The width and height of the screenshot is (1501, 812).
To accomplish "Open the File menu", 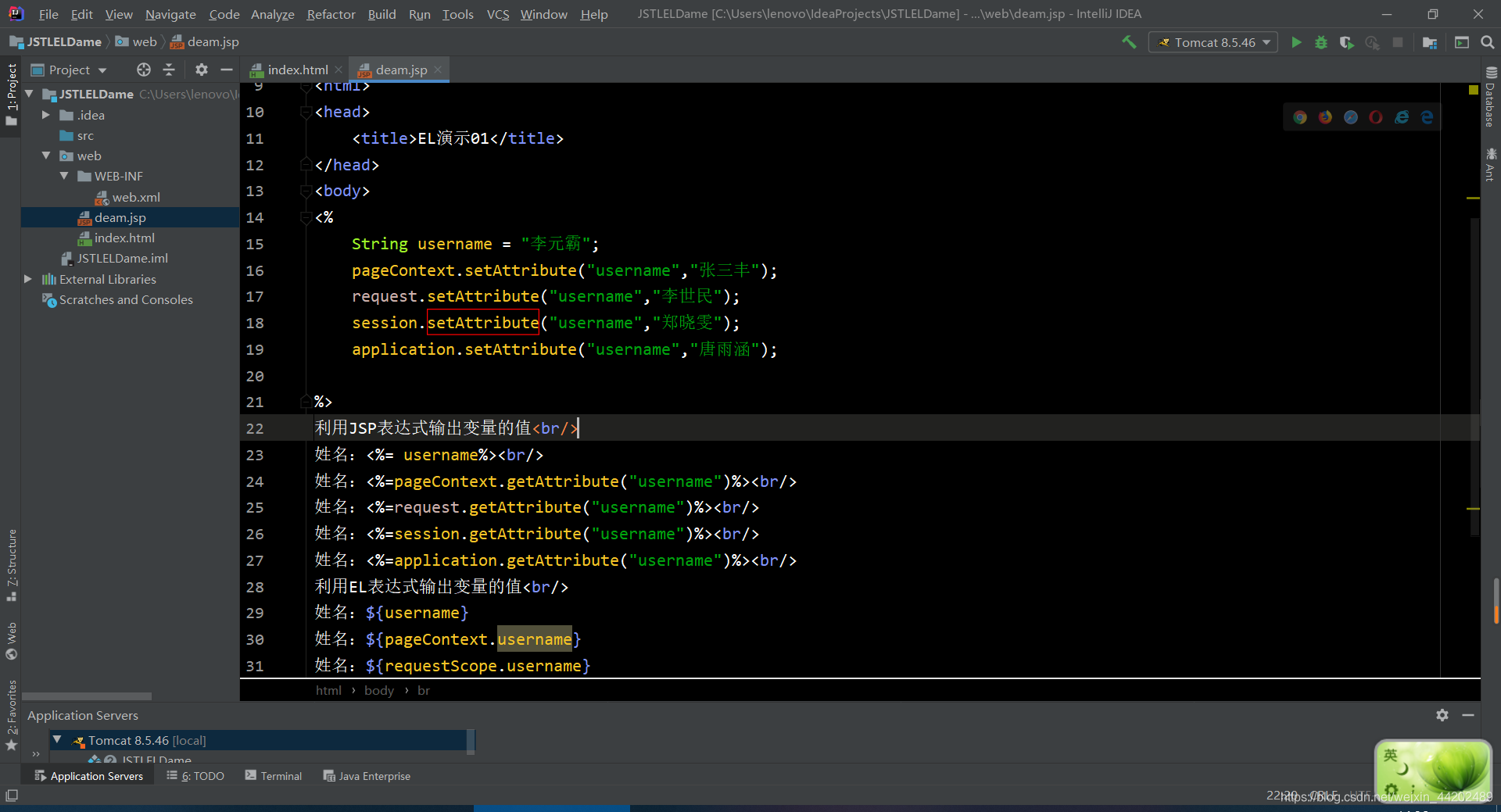I will point(48,14).
